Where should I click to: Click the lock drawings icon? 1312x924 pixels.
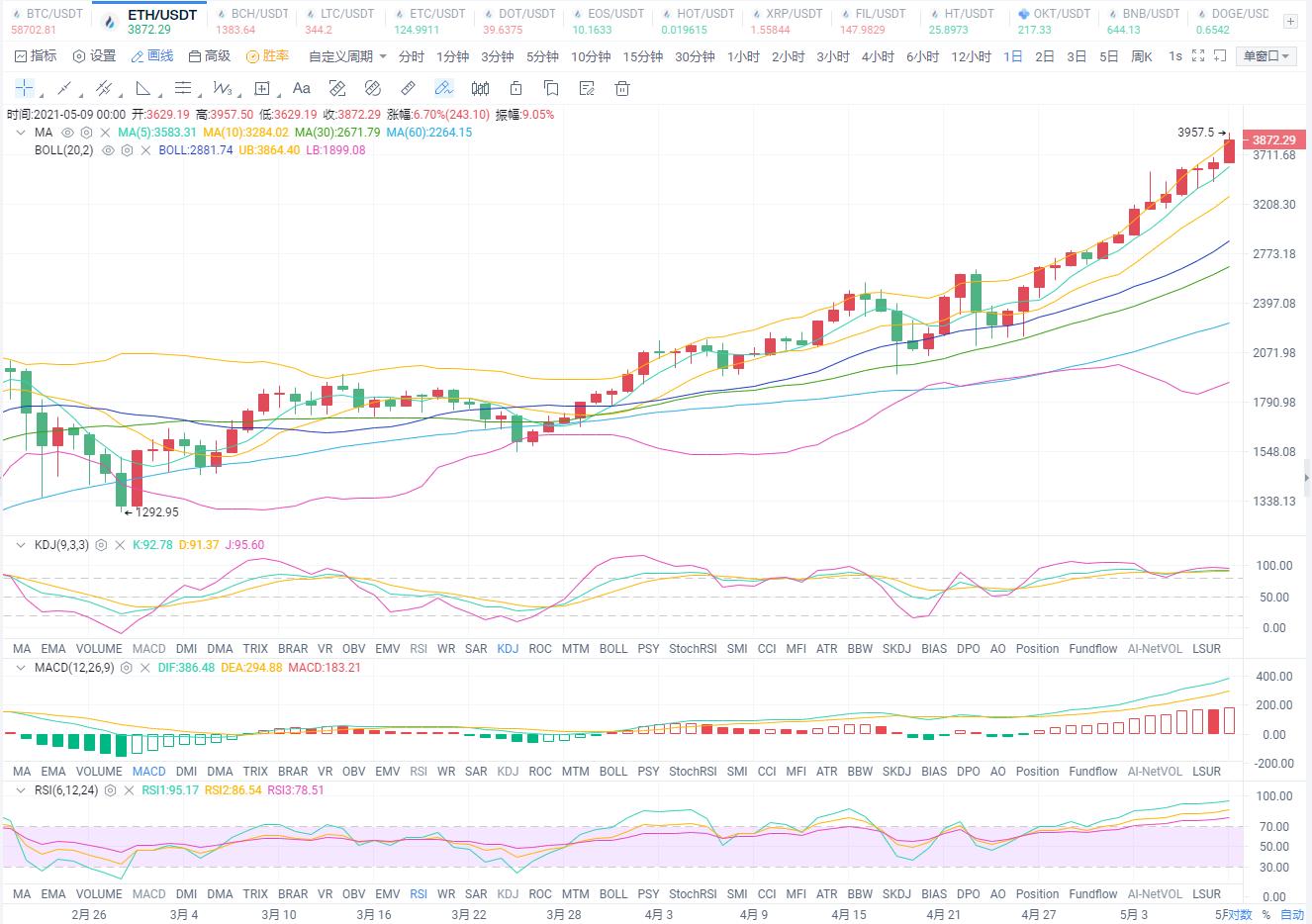pyautogui.click(x=515, y=88)
